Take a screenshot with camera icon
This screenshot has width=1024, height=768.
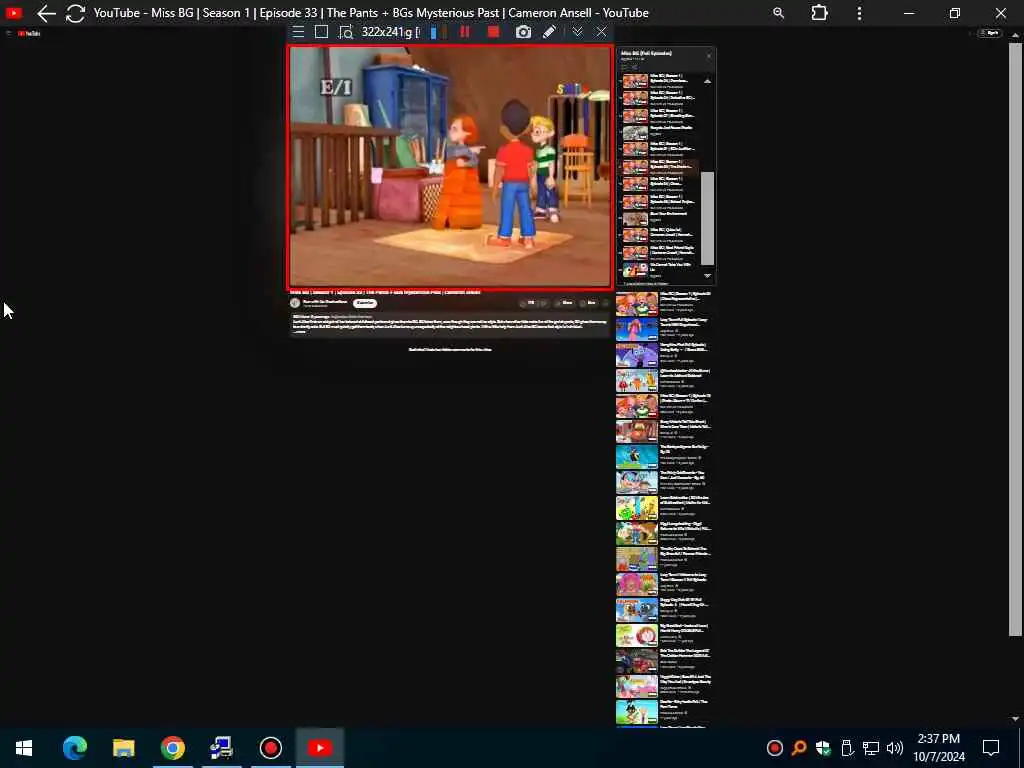[523, 32]
